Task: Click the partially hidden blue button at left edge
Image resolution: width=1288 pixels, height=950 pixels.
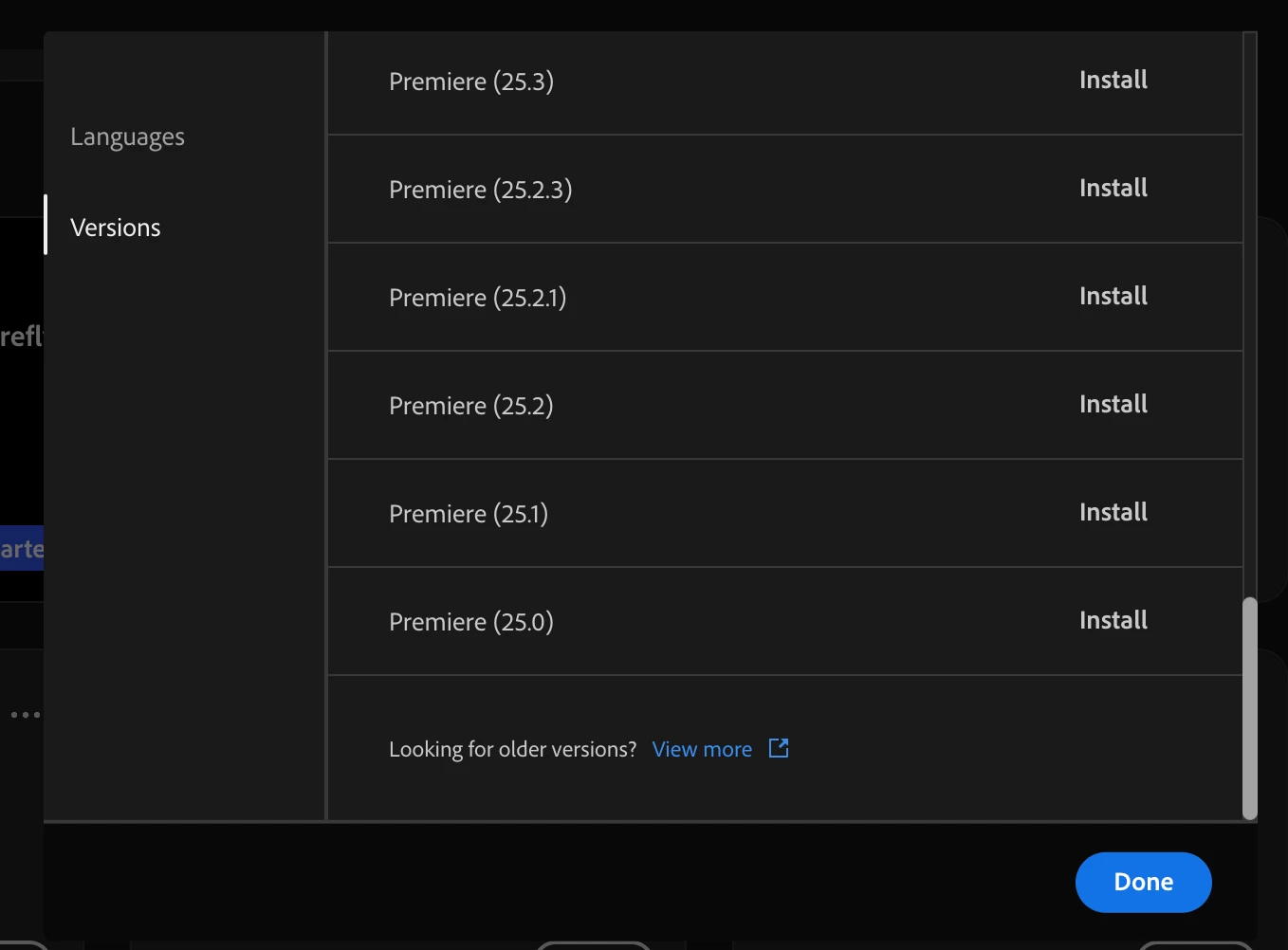Action: tap(22, 548)
